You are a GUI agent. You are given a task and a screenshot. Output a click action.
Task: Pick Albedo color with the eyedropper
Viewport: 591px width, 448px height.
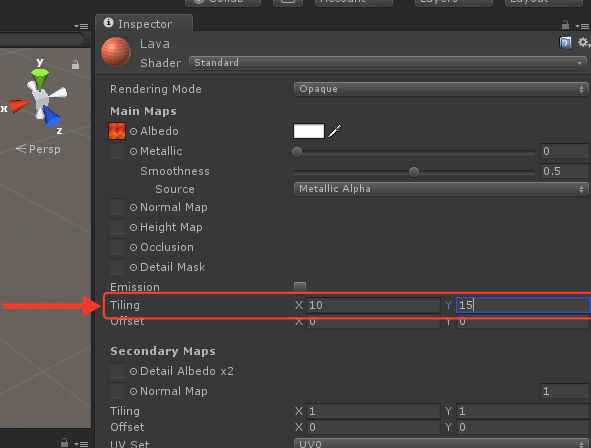[335, 131]
